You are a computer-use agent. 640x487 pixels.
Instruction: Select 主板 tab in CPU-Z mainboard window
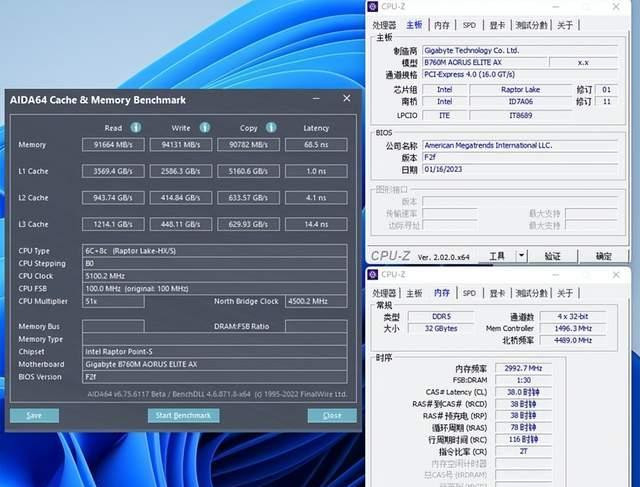[x=414, y=25]
